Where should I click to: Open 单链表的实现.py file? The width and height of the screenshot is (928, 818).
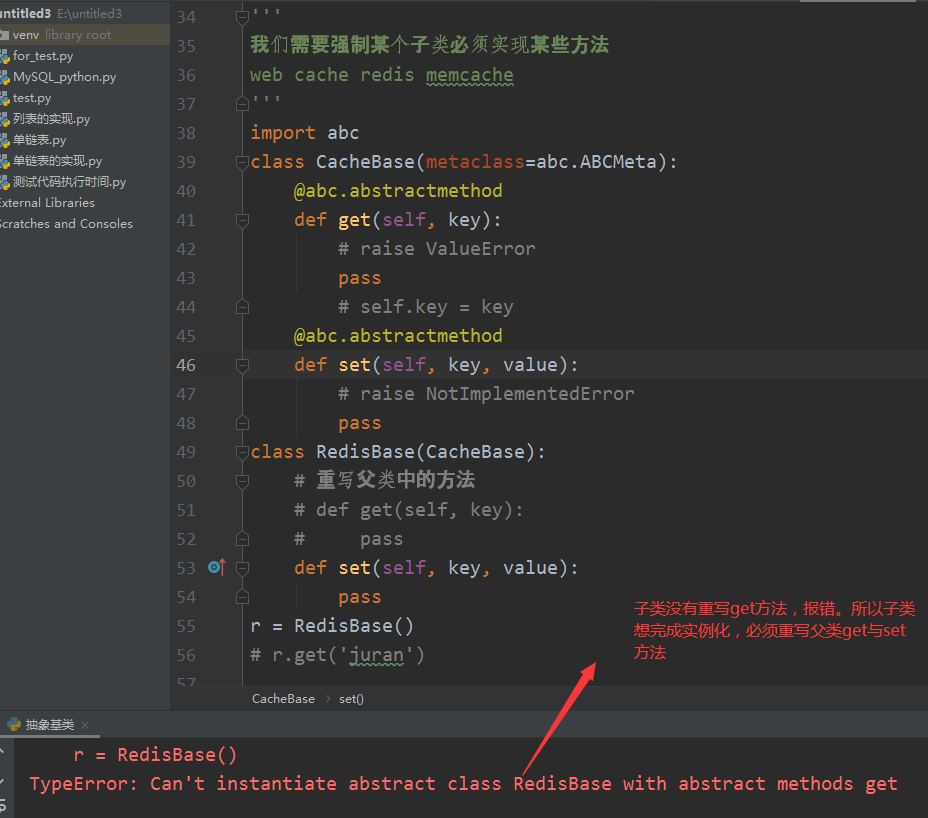click(57, 161)
